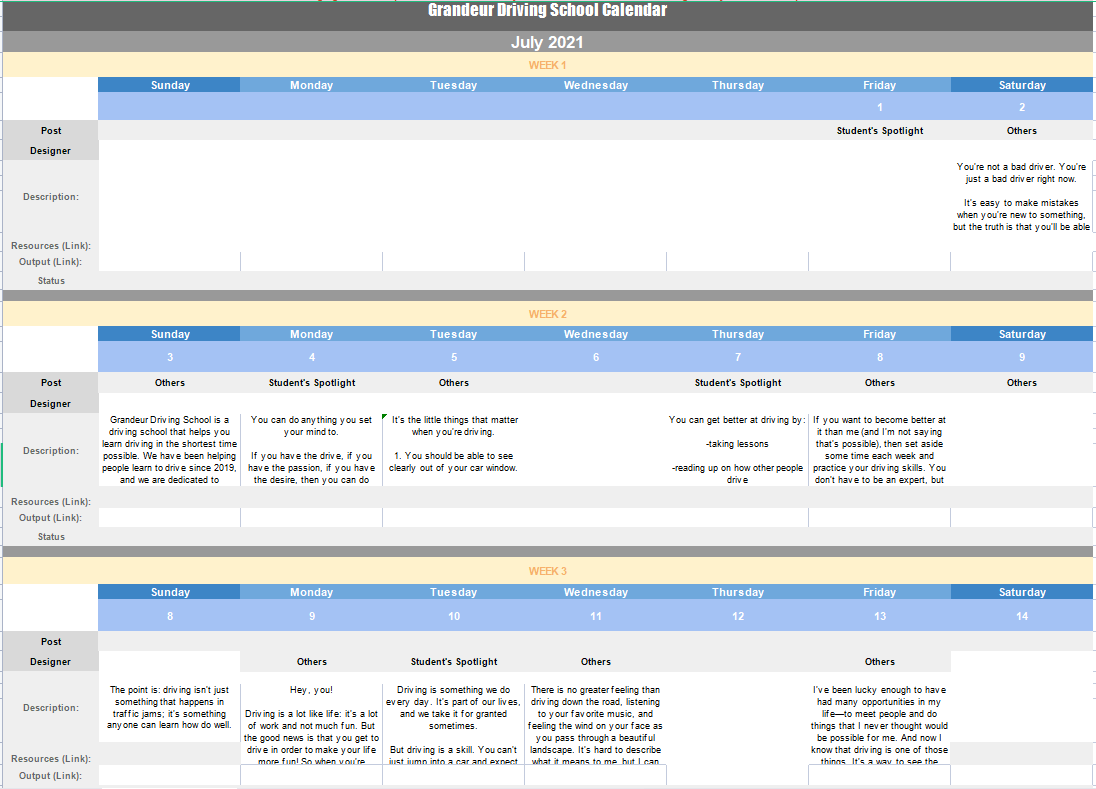The height and width of the screenshot is (789, 1096).
Task: Select date cell 7 under Week 2 Thursday
Action: [737, 357]
